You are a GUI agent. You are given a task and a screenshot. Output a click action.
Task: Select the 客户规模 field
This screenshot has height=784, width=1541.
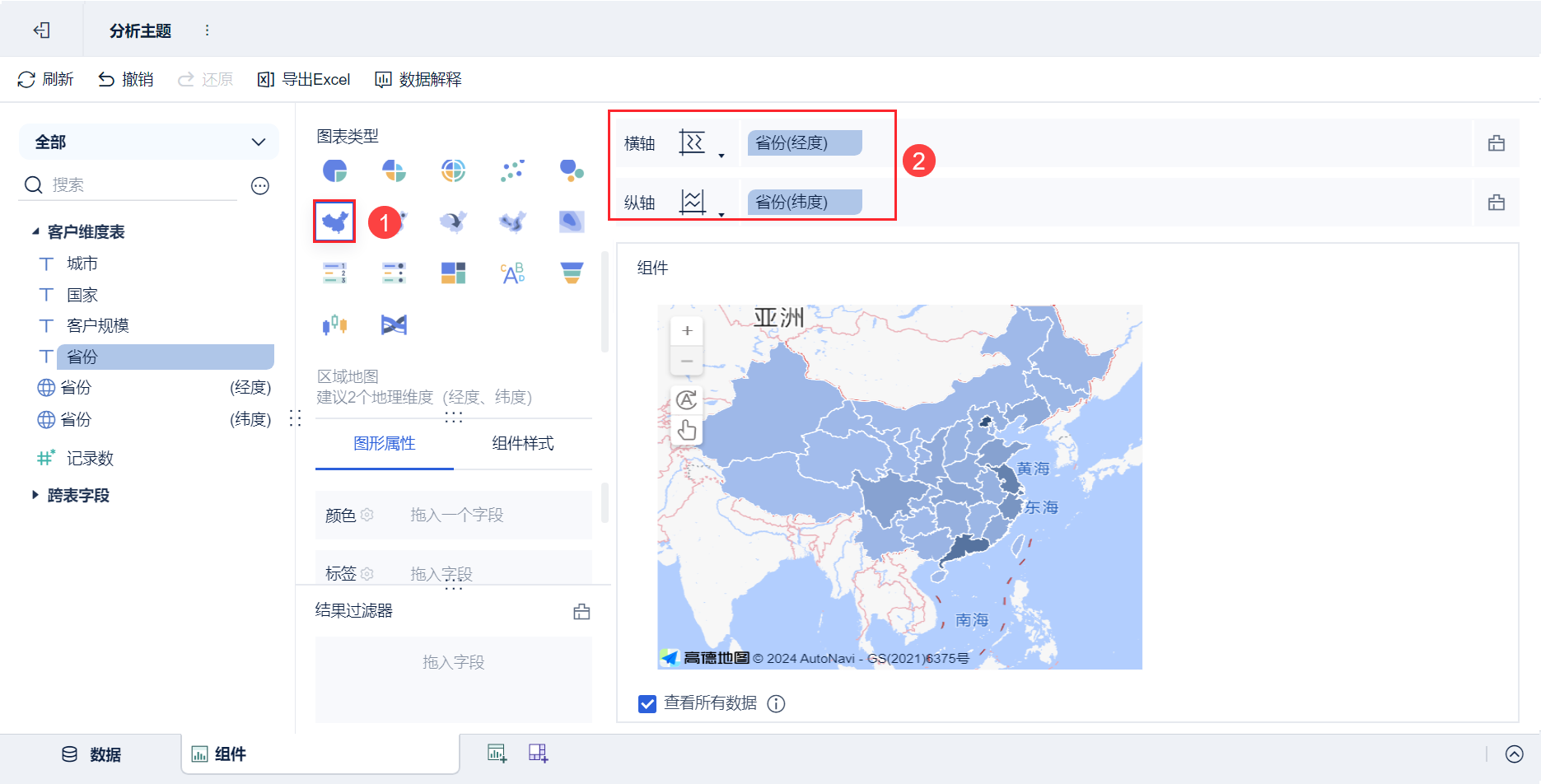pyautogui.click(x=97, y=325)
